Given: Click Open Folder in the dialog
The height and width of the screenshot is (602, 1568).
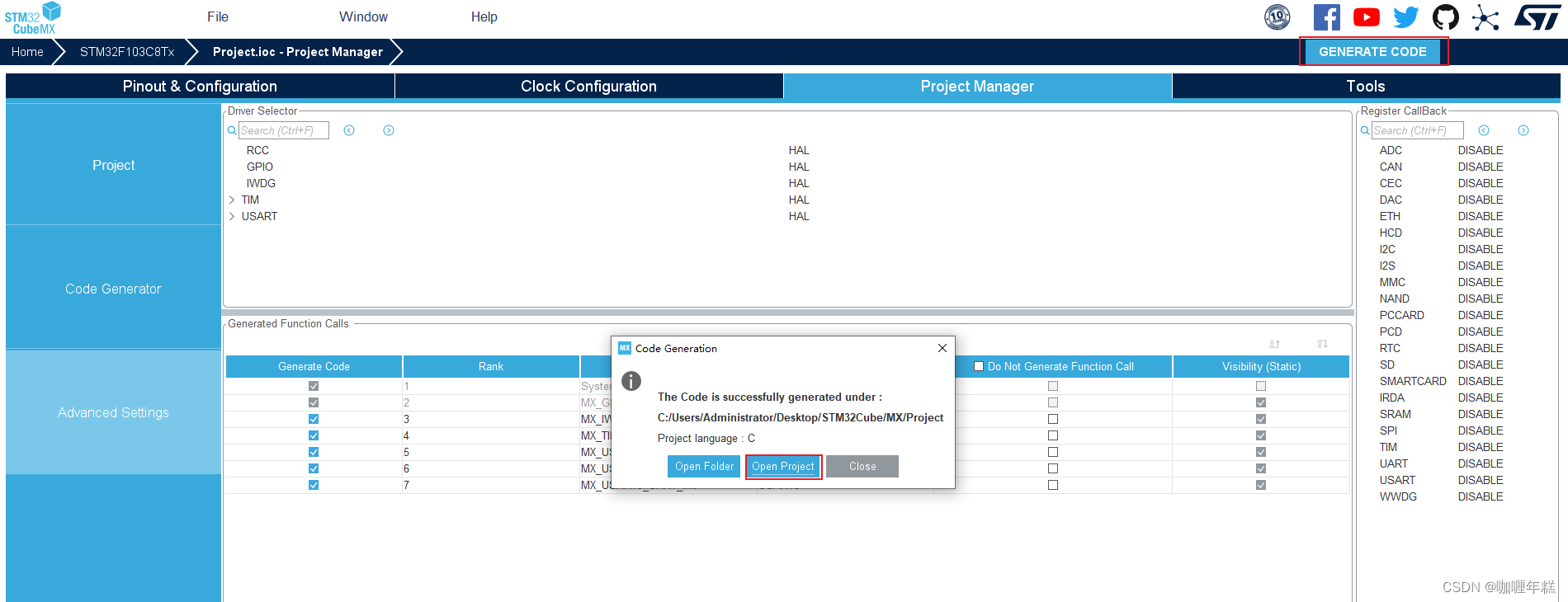Looking at the screenshot, I should 704,466.
